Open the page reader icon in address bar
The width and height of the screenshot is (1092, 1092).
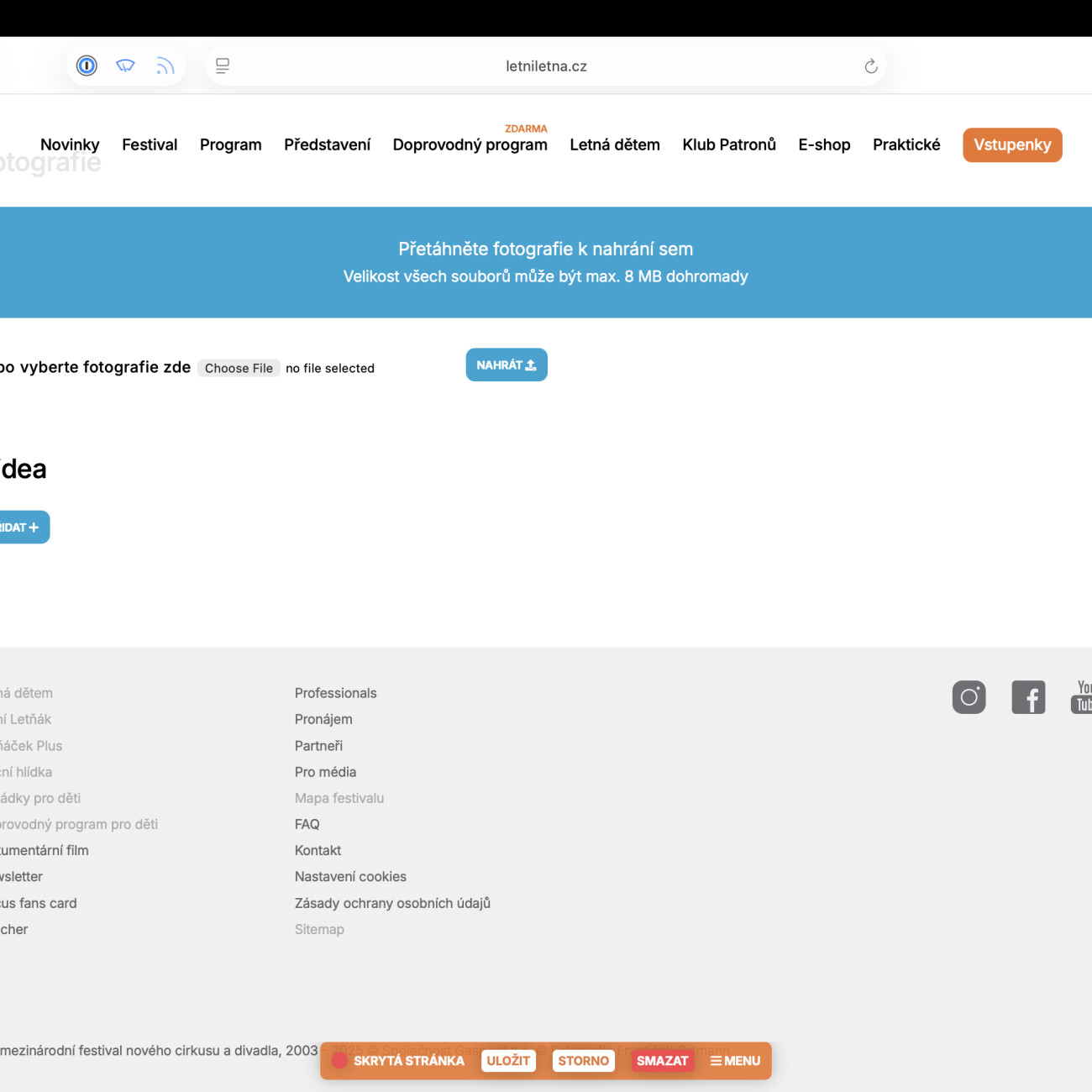pyautogui.click(x=223, y=66)
